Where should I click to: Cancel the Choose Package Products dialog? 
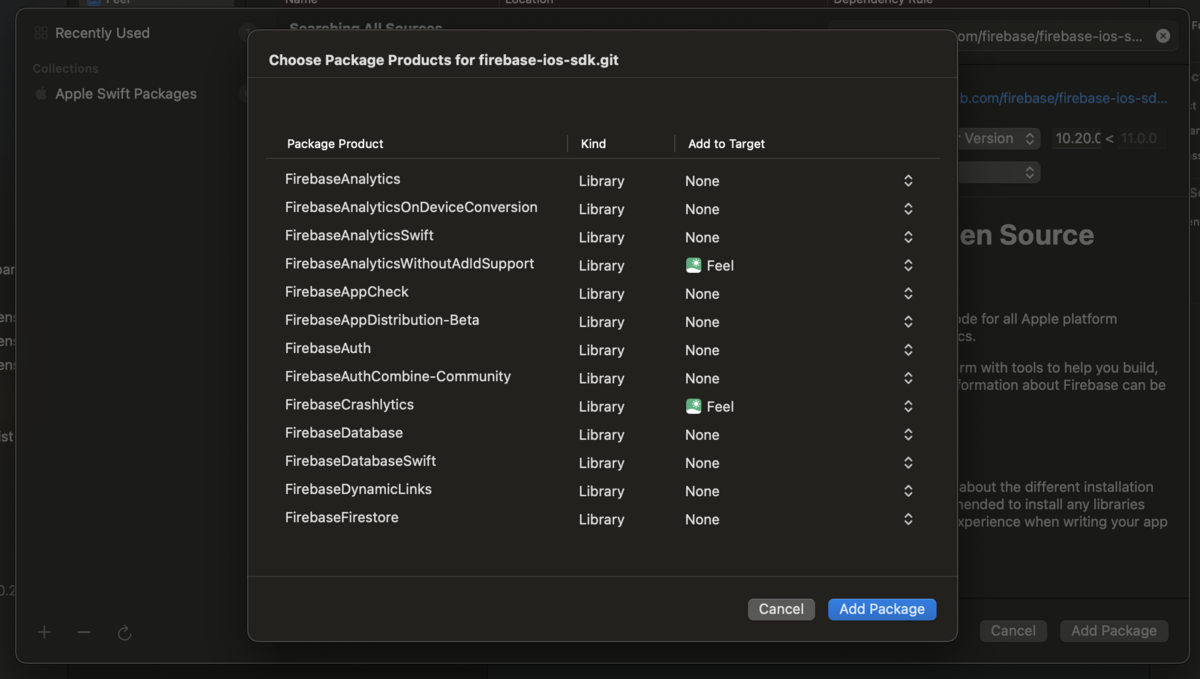[781, 609]
